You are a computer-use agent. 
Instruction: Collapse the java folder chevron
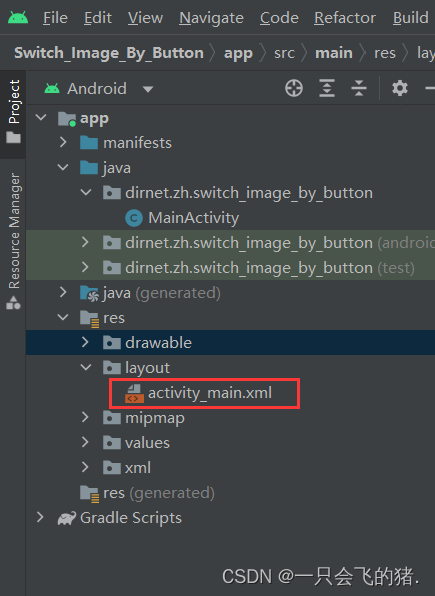coord(63,167)
